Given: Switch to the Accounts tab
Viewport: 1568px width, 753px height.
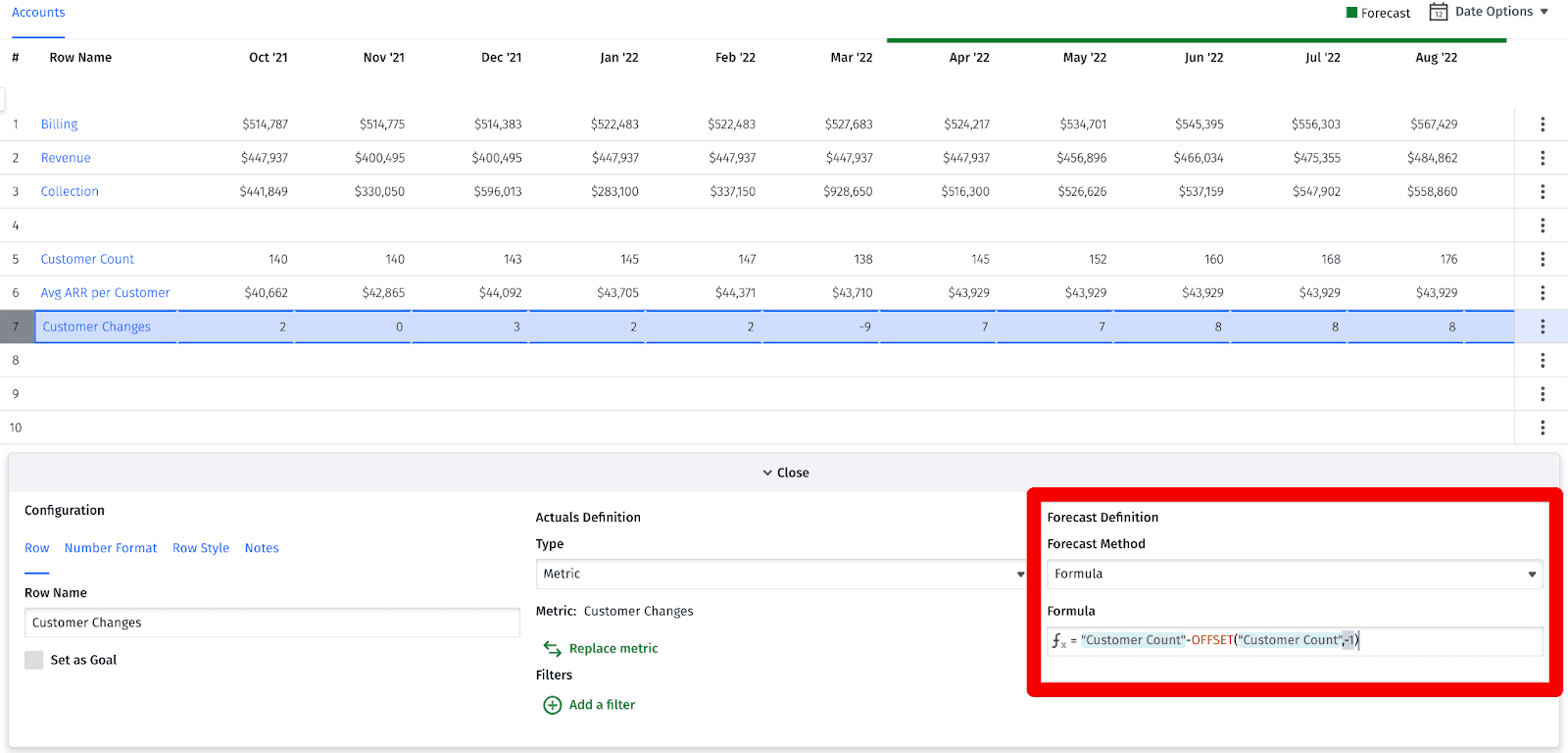Looking at the screenshot, I should [x=38, y=13].
